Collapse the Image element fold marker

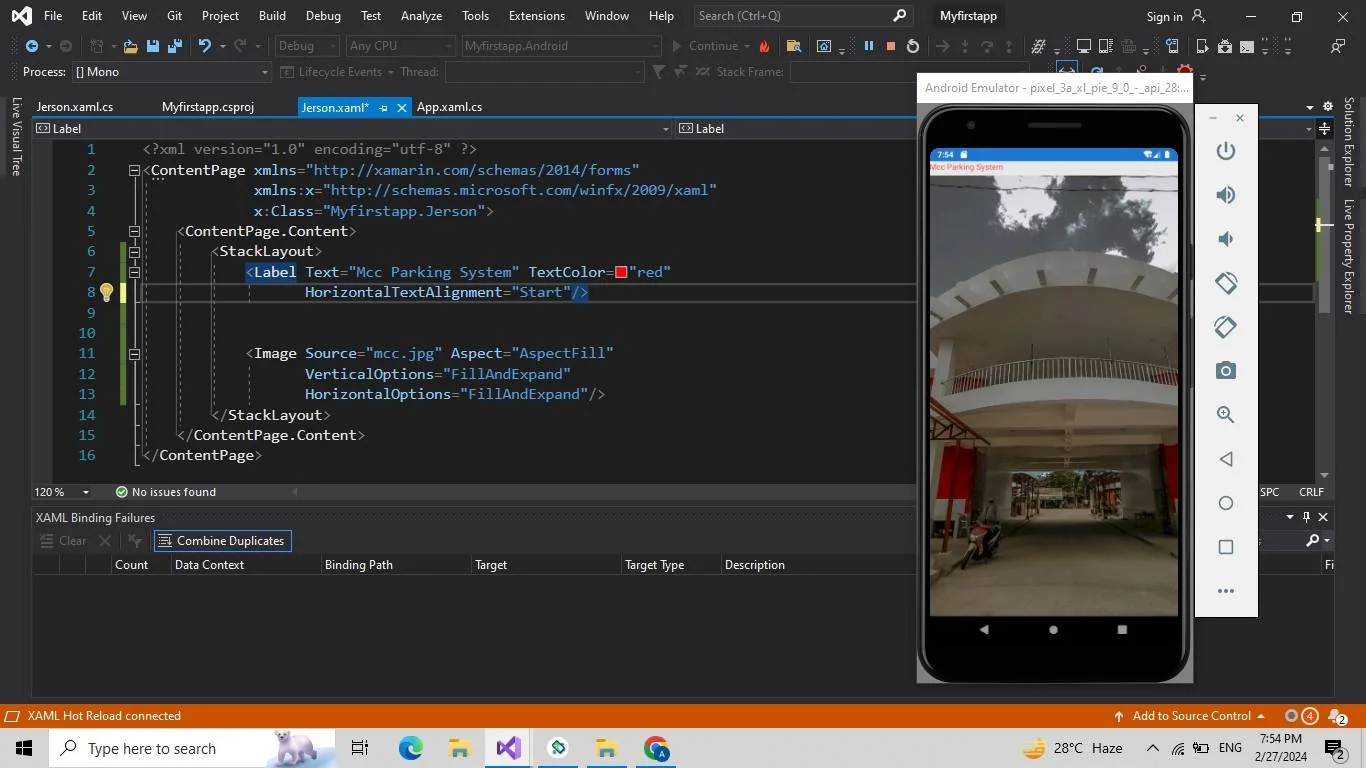pyautogui.click(x=134, y=353)
